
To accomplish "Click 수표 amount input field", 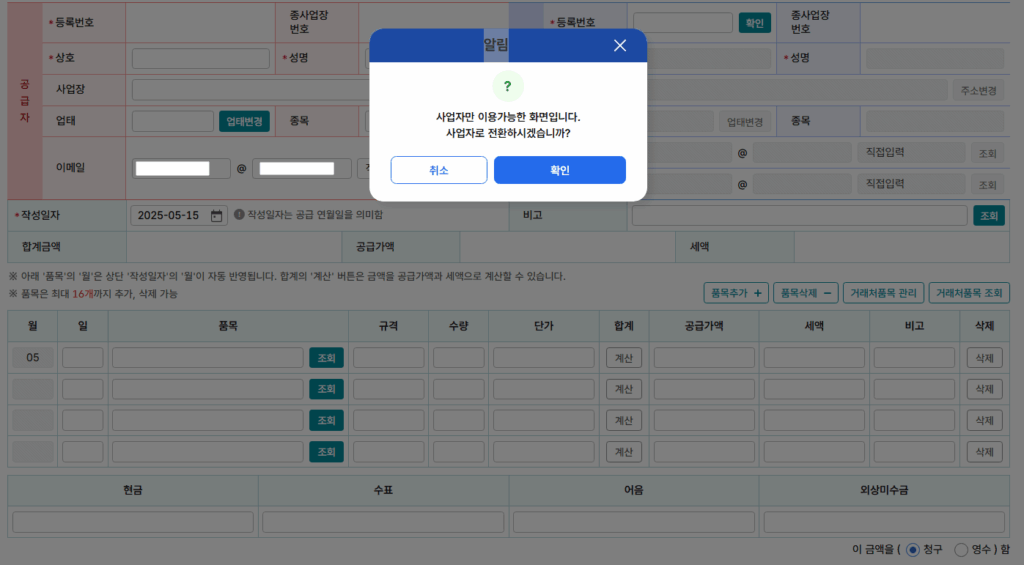I will [x=383, y=522].
